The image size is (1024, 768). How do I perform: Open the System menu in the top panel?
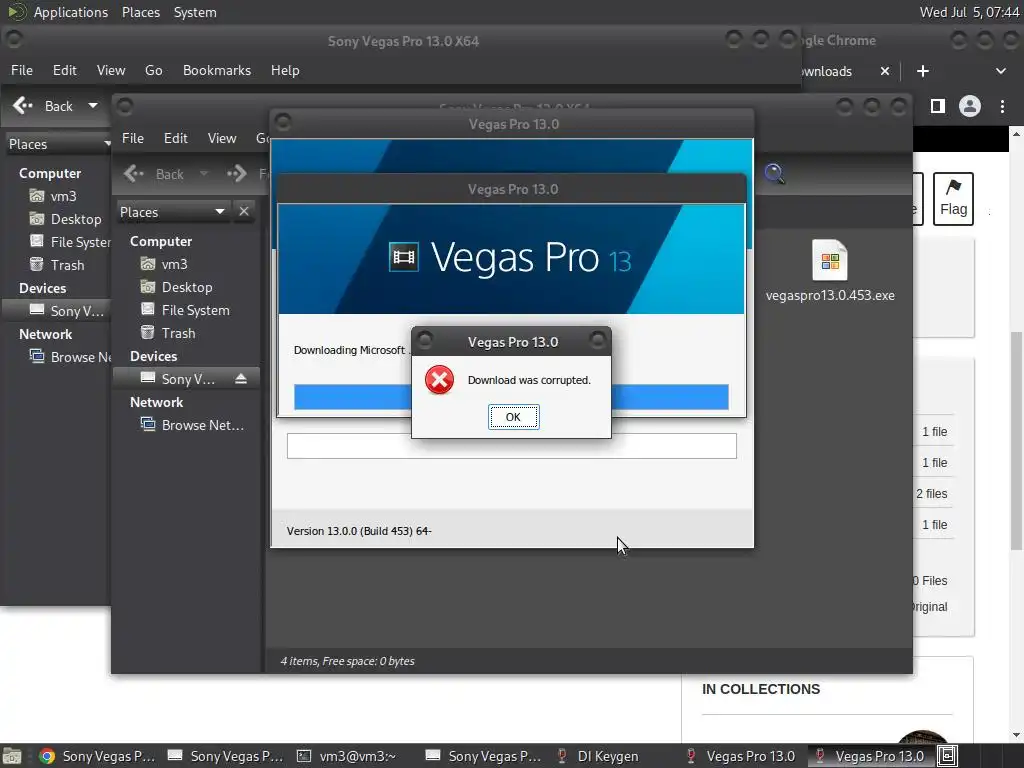195,12
